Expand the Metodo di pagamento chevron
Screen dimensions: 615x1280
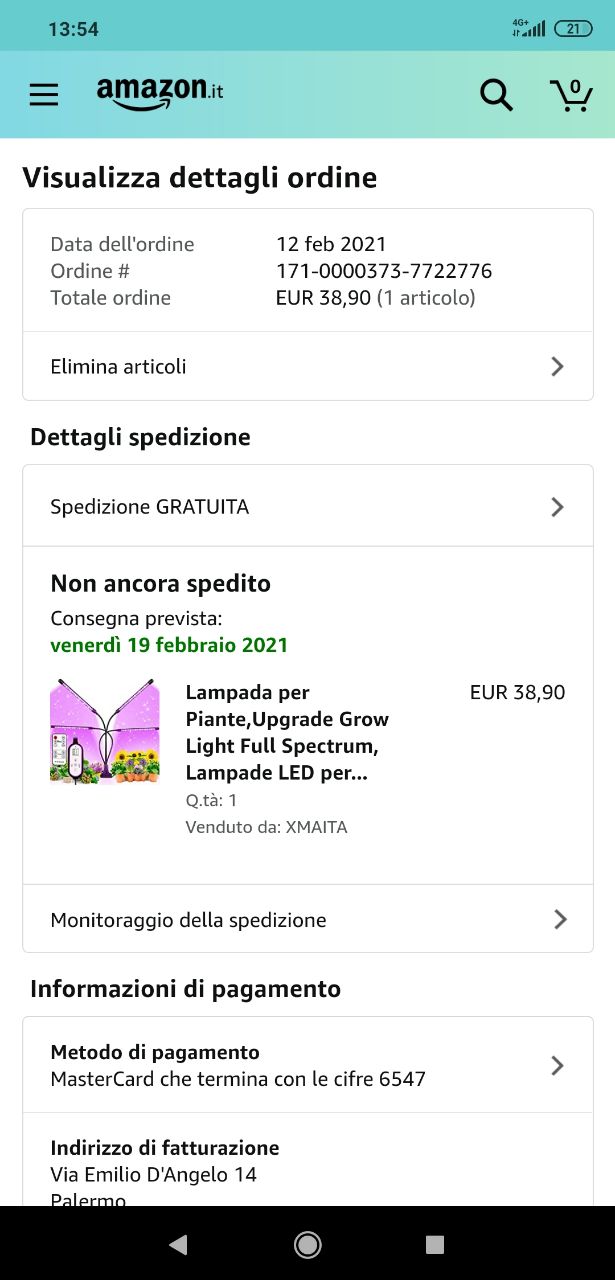coord(558,1066)
